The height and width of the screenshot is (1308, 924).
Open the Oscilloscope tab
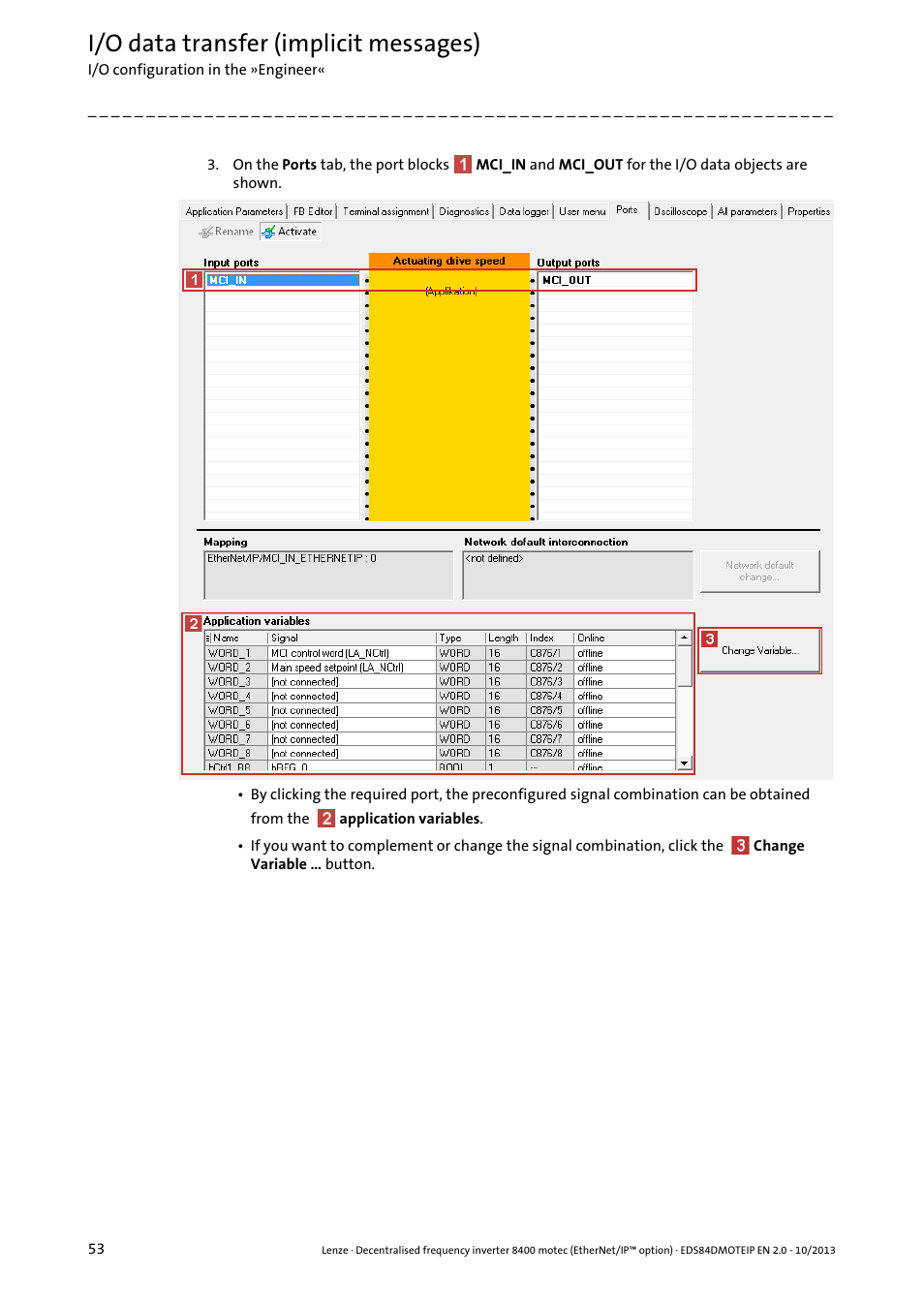click(x=680, y=211)
